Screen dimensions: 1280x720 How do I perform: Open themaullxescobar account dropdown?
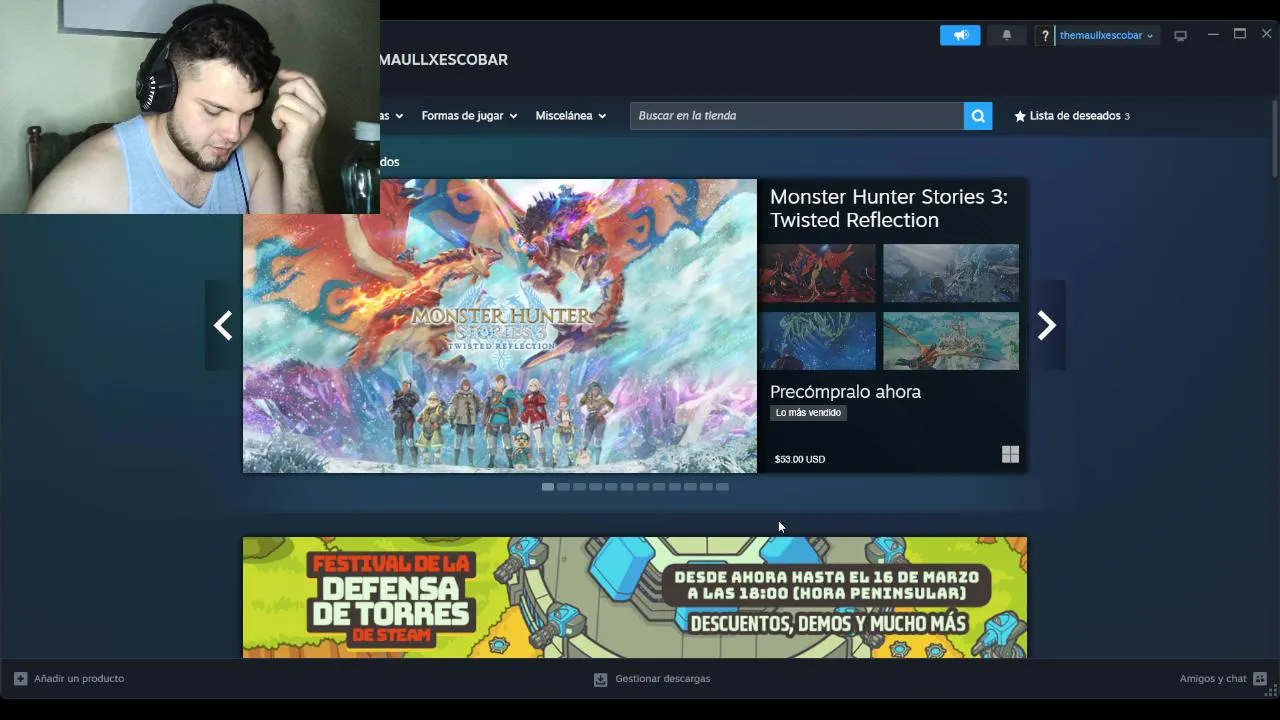click(x=1106, y=35)
